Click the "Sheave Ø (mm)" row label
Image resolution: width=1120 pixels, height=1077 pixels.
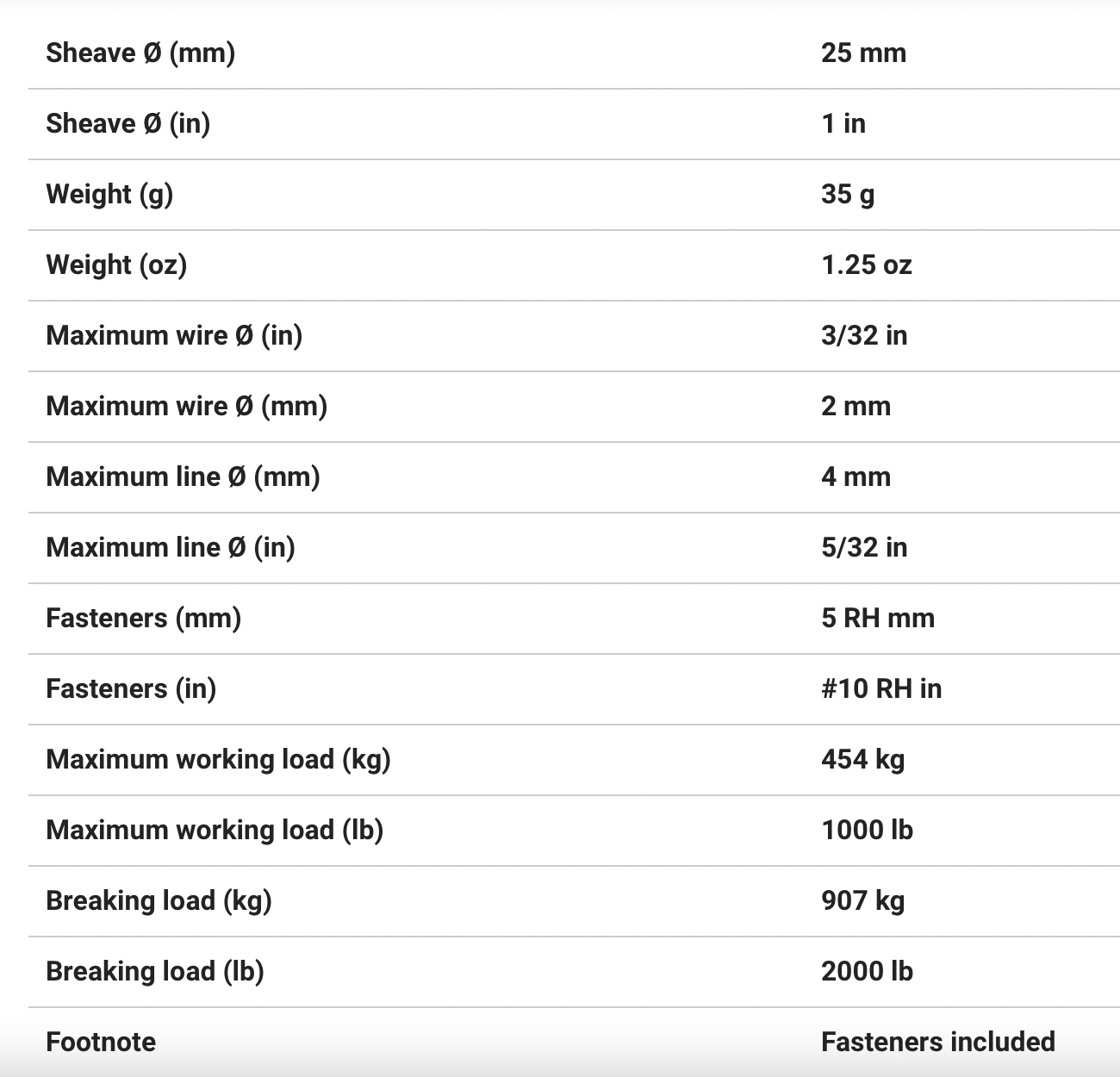(140, 53)
